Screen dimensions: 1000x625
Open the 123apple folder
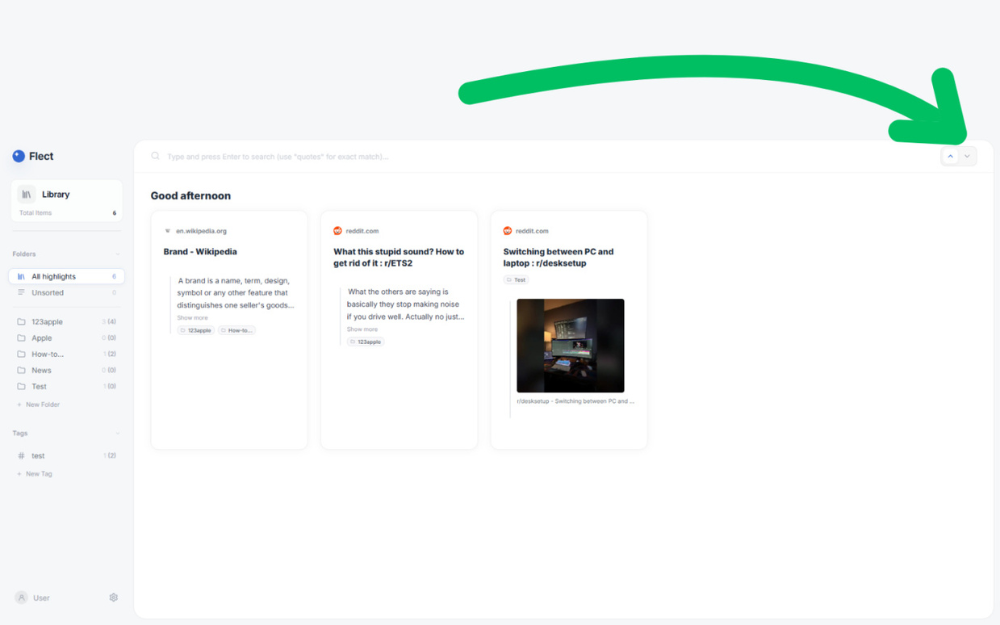(47, 322)
